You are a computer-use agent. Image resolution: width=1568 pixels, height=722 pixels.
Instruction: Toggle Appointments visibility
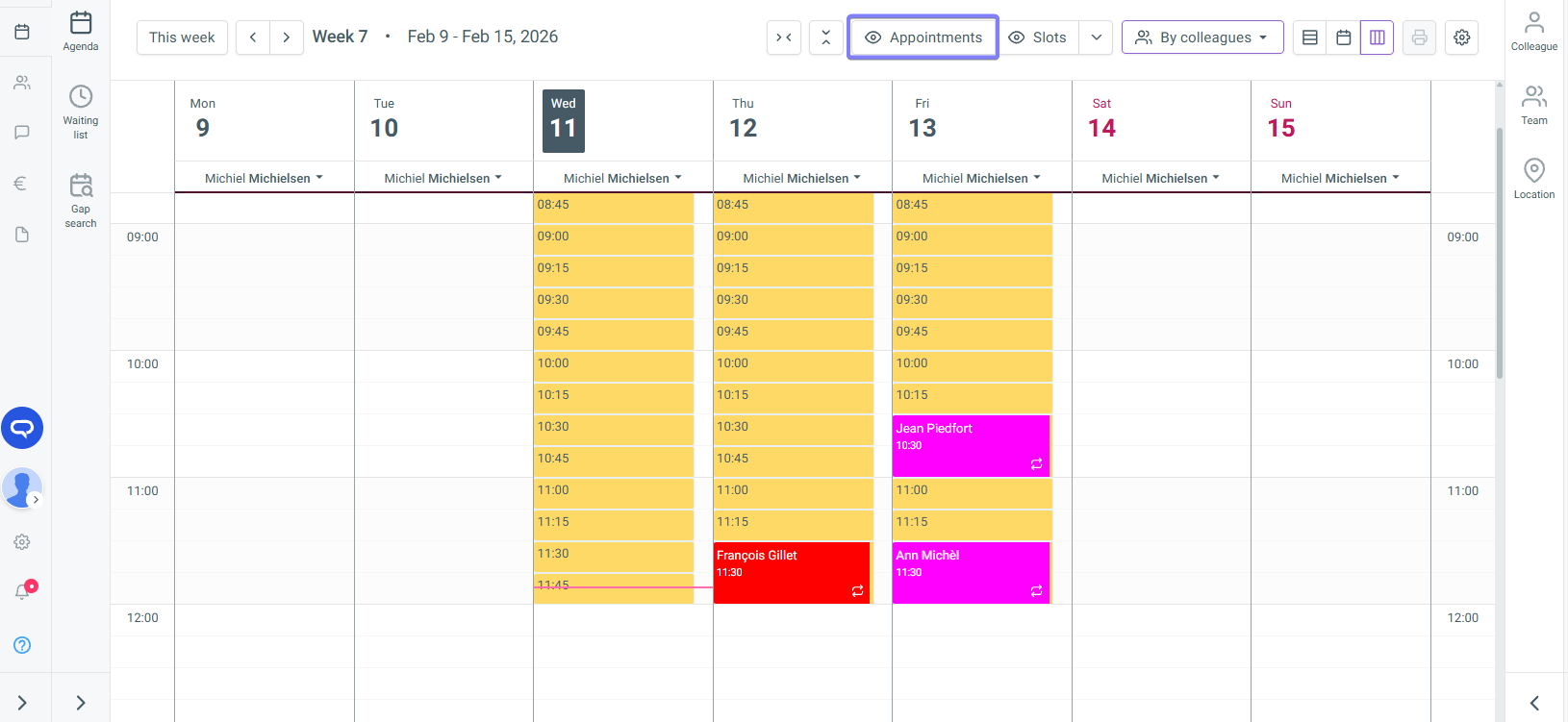pos(923,37)
